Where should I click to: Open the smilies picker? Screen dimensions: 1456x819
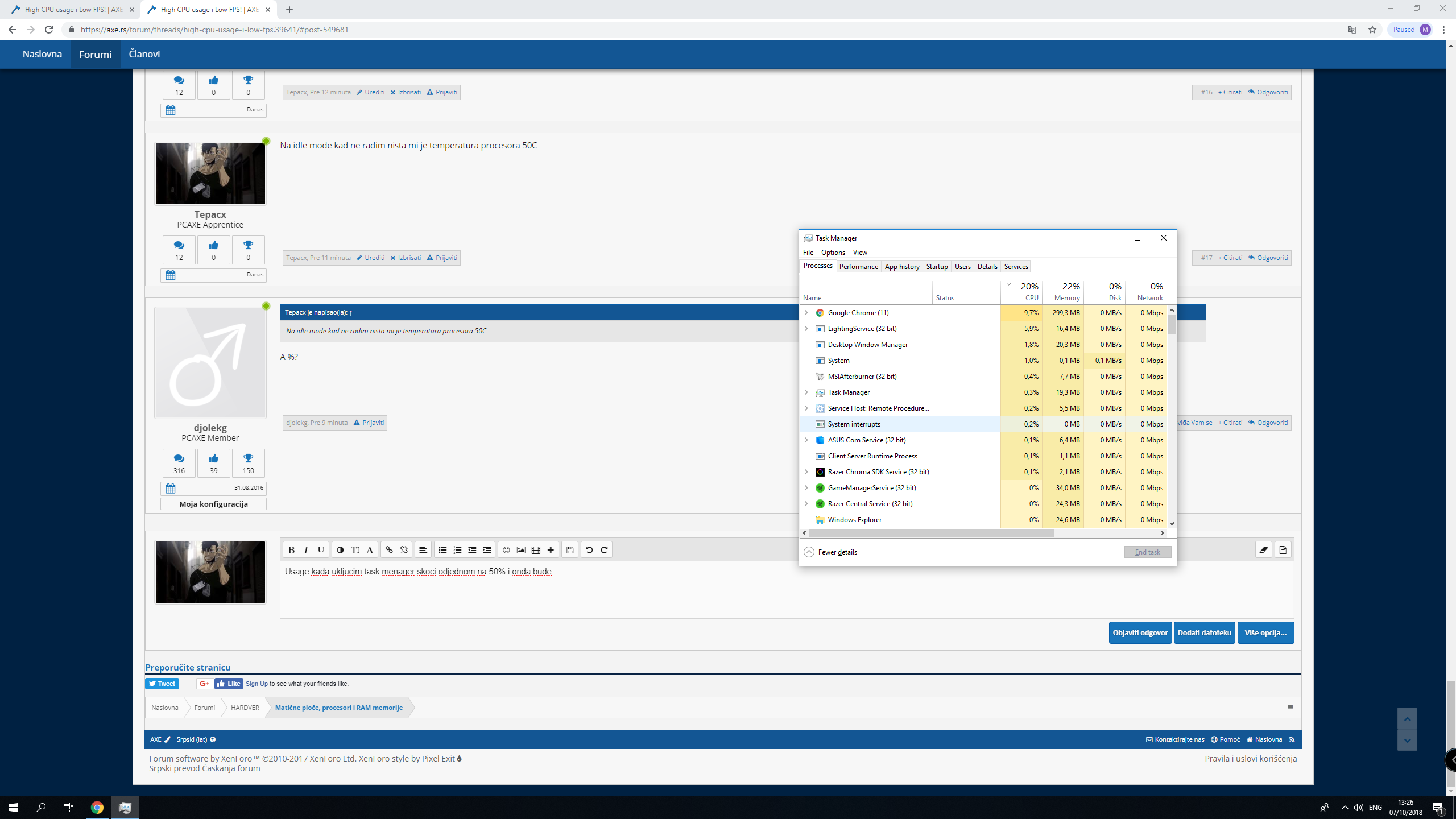[506, 550]
